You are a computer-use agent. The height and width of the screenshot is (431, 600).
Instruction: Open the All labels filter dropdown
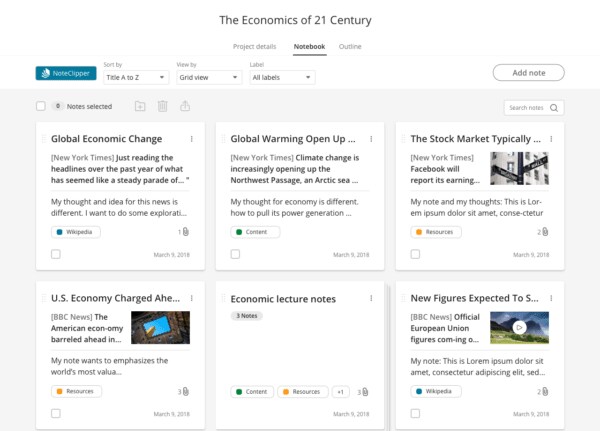pyautogui.click(x=281, y=77)
